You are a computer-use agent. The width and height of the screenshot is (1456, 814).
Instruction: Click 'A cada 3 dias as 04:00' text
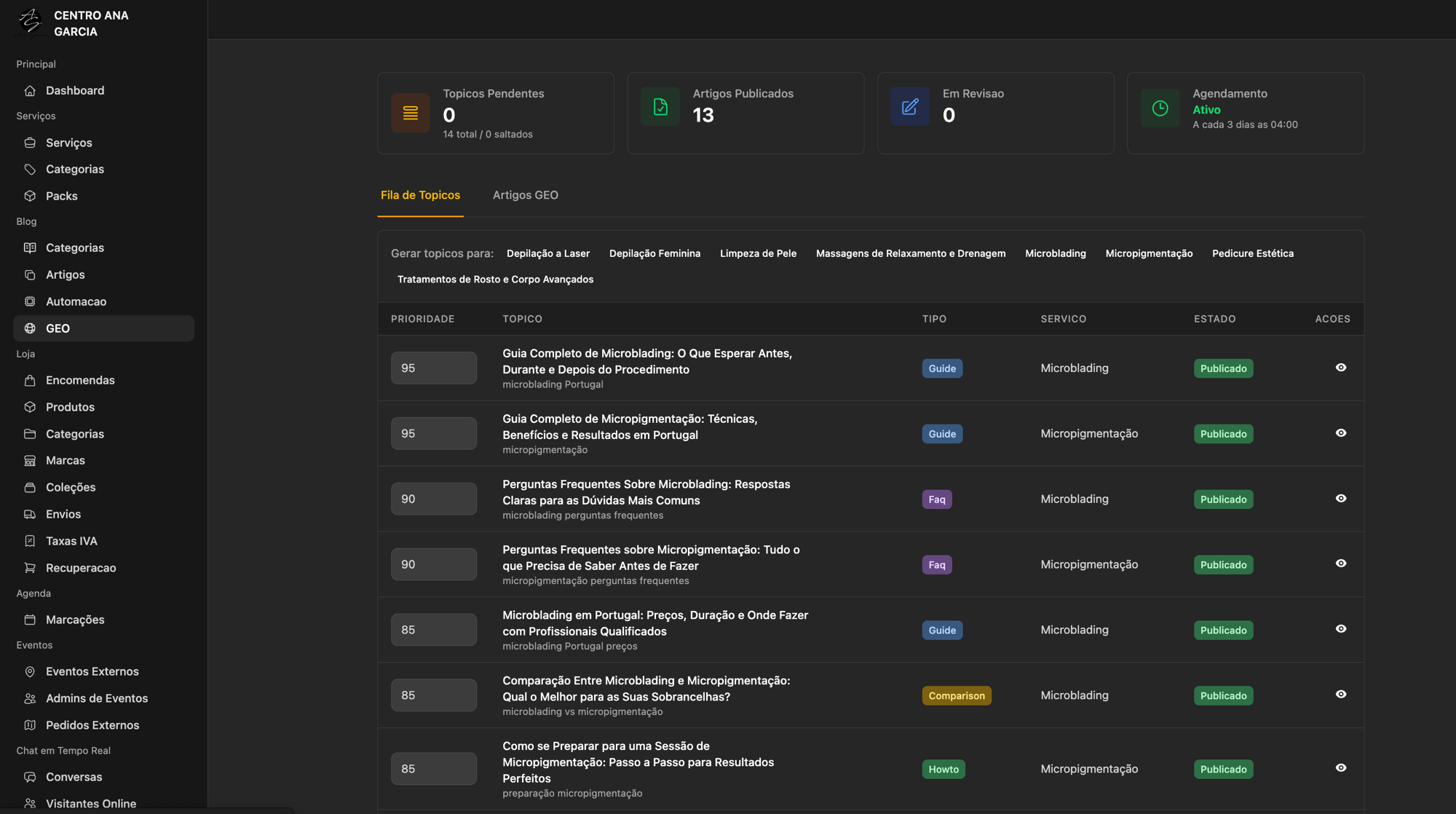[x=1245, y=125]
